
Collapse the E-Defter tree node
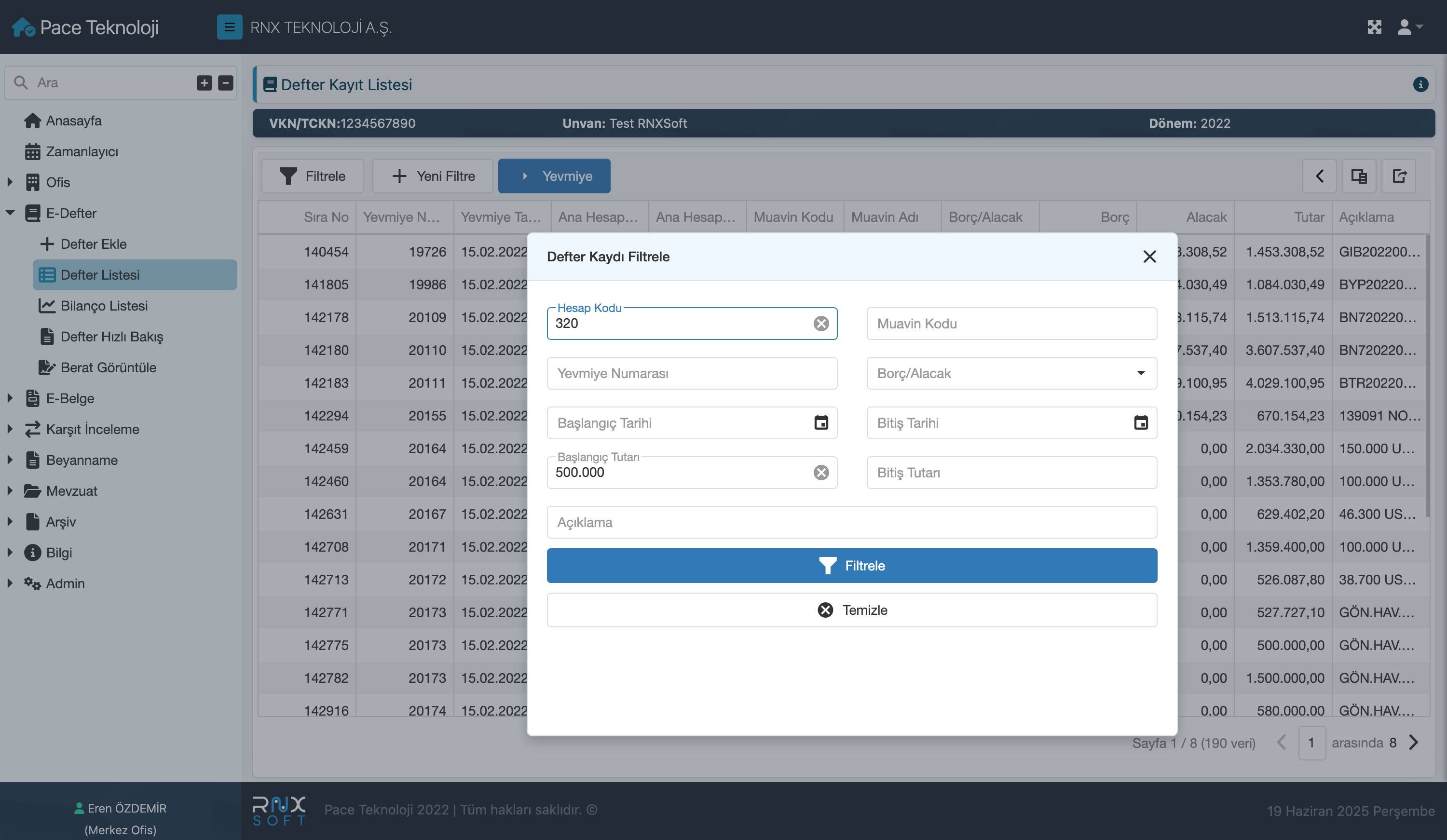10,213
